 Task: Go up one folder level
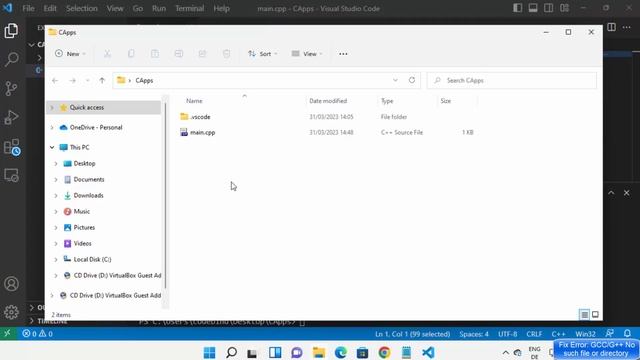(x=102, y=80)
